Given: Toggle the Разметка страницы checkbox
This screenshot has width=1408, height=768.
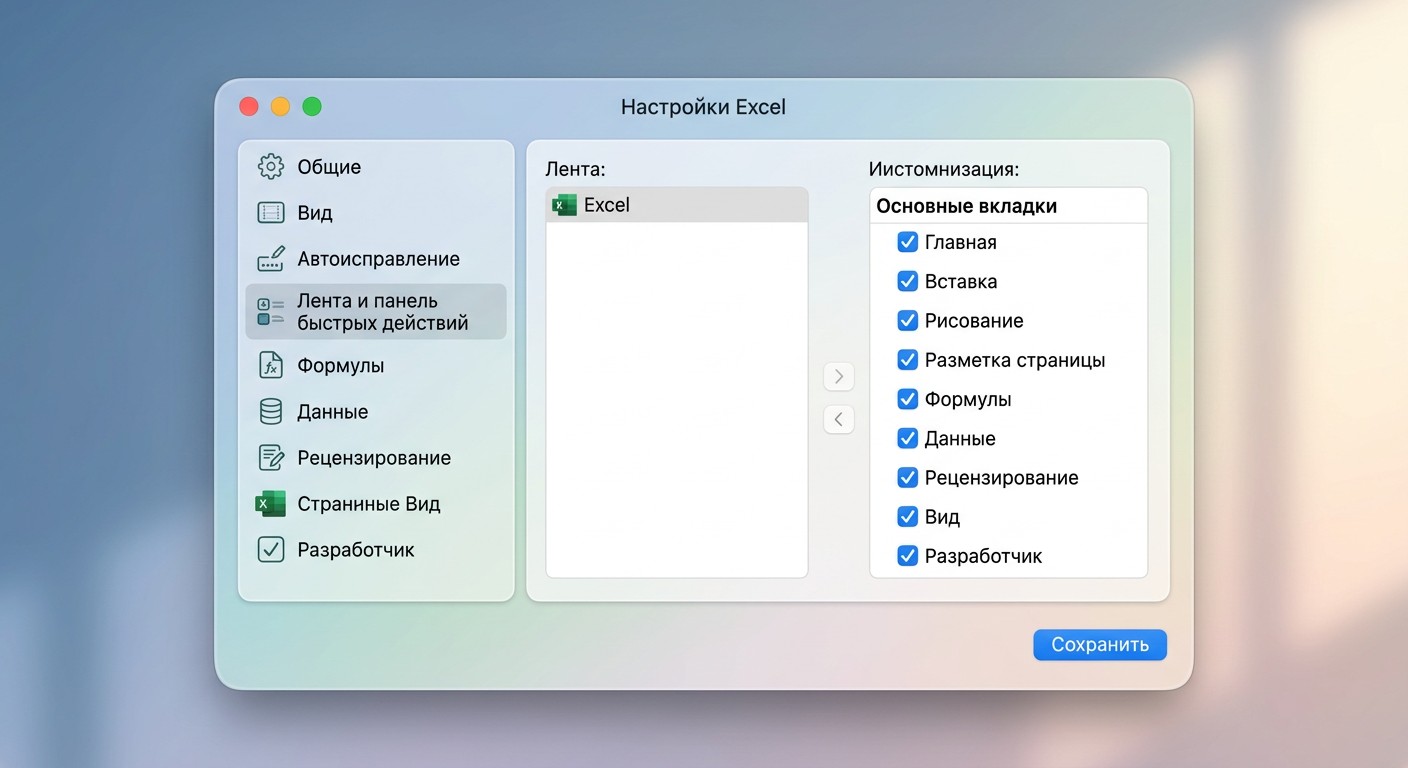Looking at the screenshot, I should point(908,359).
